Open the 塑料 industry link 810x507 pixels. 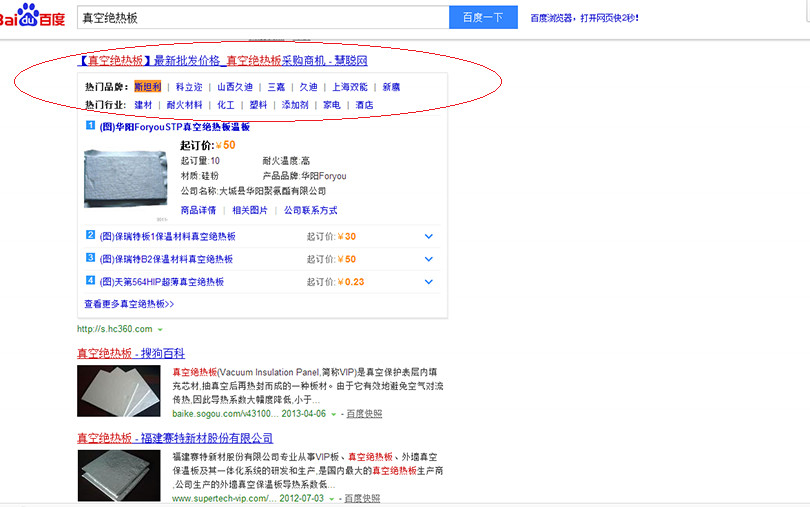pos(258,105)
